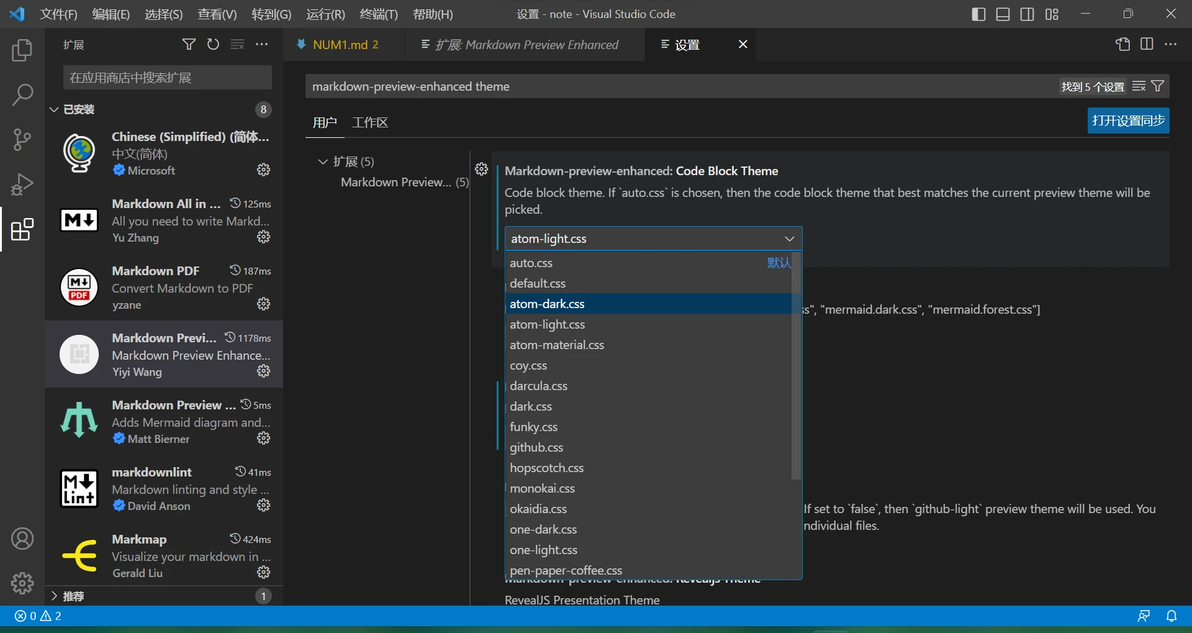The image size is (1192, 633).
Task: Click the 打开设置同步 button
Action: click(1128, 120)
